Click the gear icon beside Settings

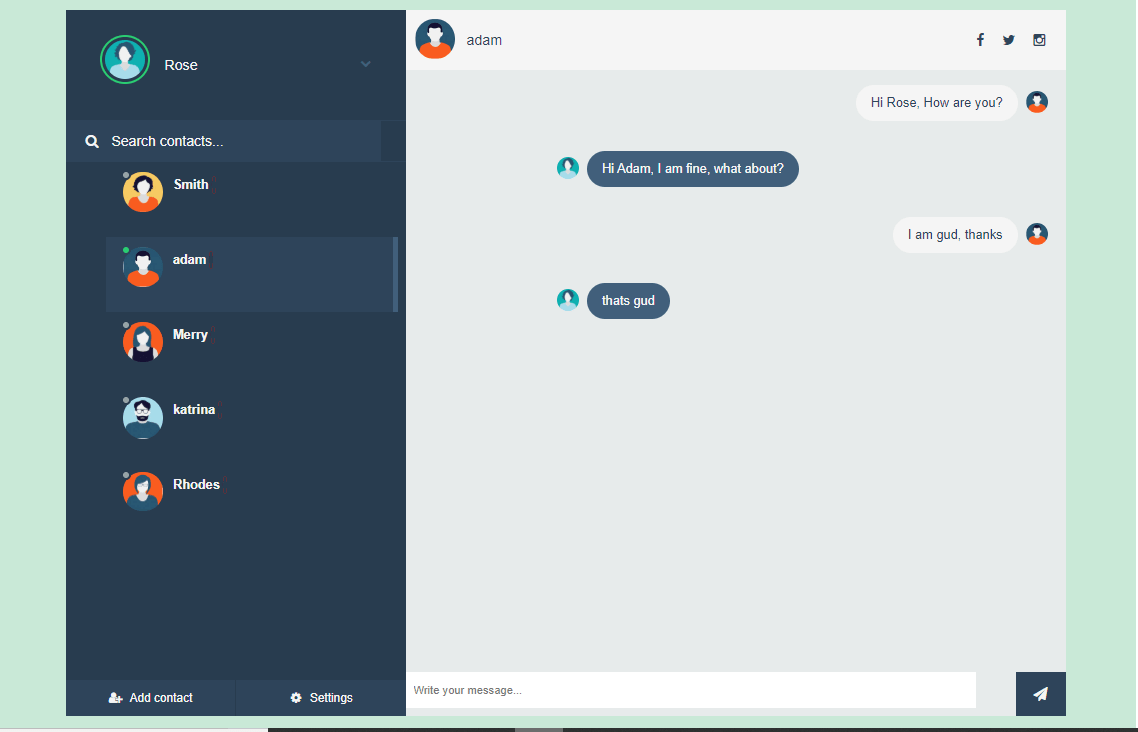pyautogui.click(x=296, y=697)
